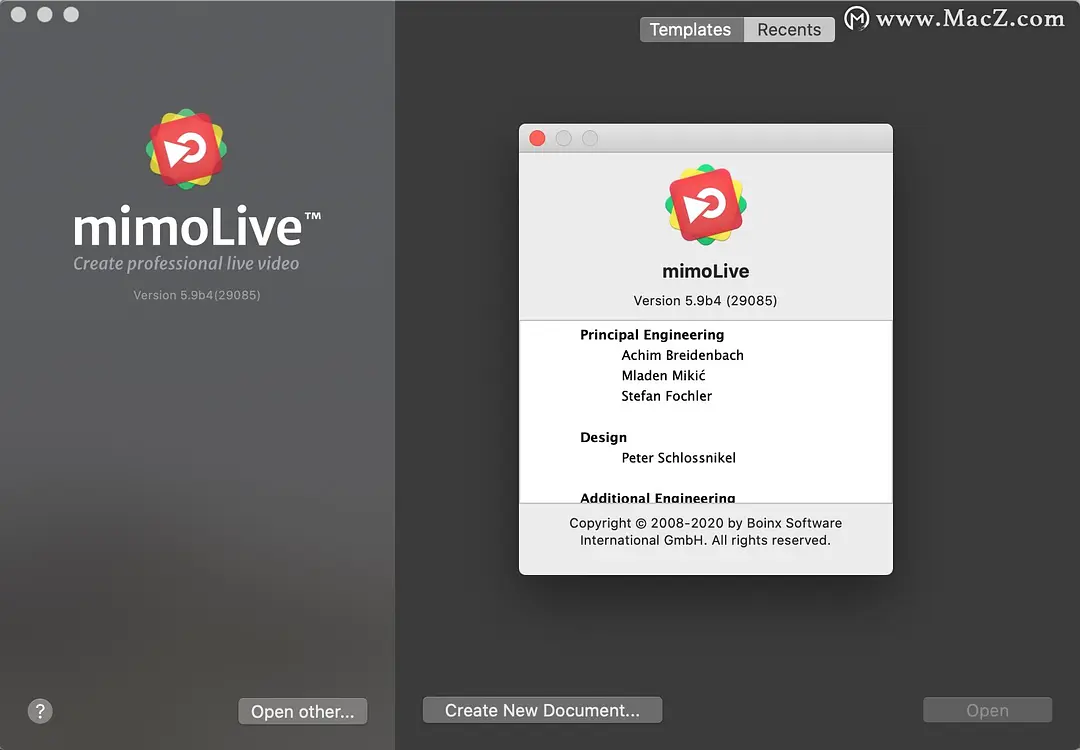This screenshot has width=1080, height=750.
Task: Click the Version 5.9b4(29085) text in left panel
Action: [x=196, y=295]
